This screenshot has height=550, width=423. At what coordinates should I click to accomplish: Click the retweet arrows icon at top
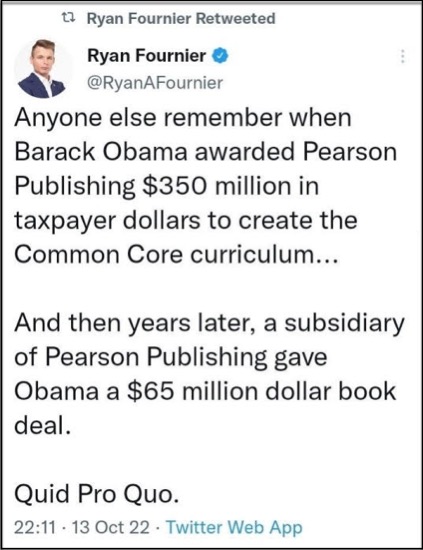point(68,18)
